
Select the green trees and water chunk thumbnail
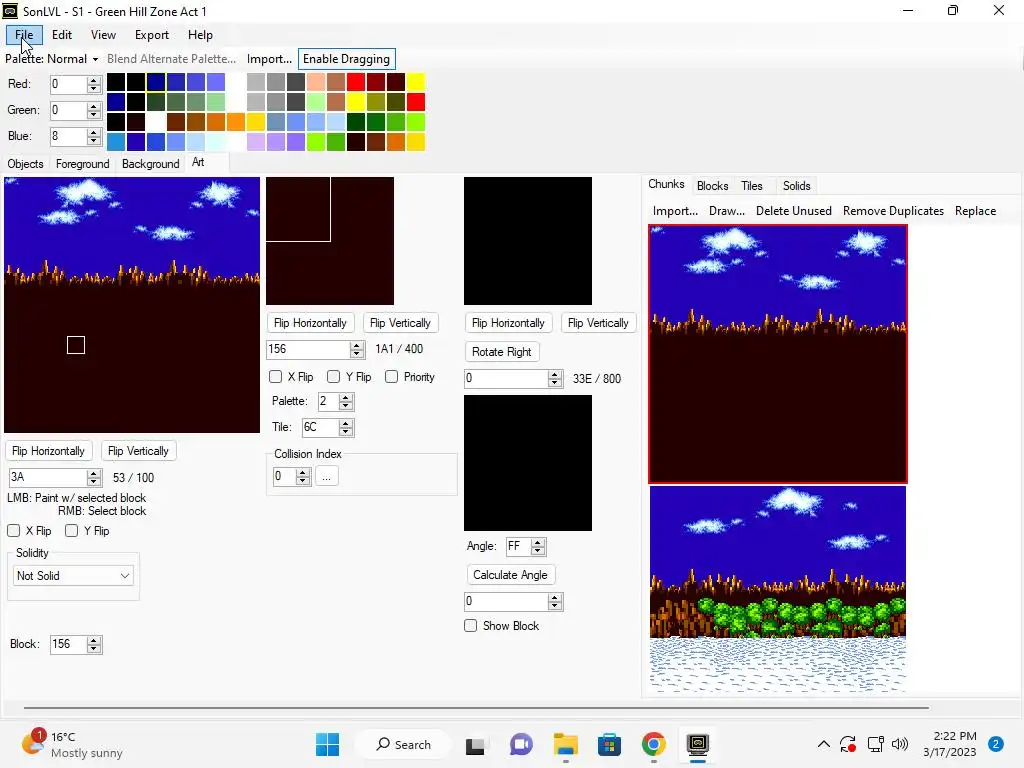point(778,589)
